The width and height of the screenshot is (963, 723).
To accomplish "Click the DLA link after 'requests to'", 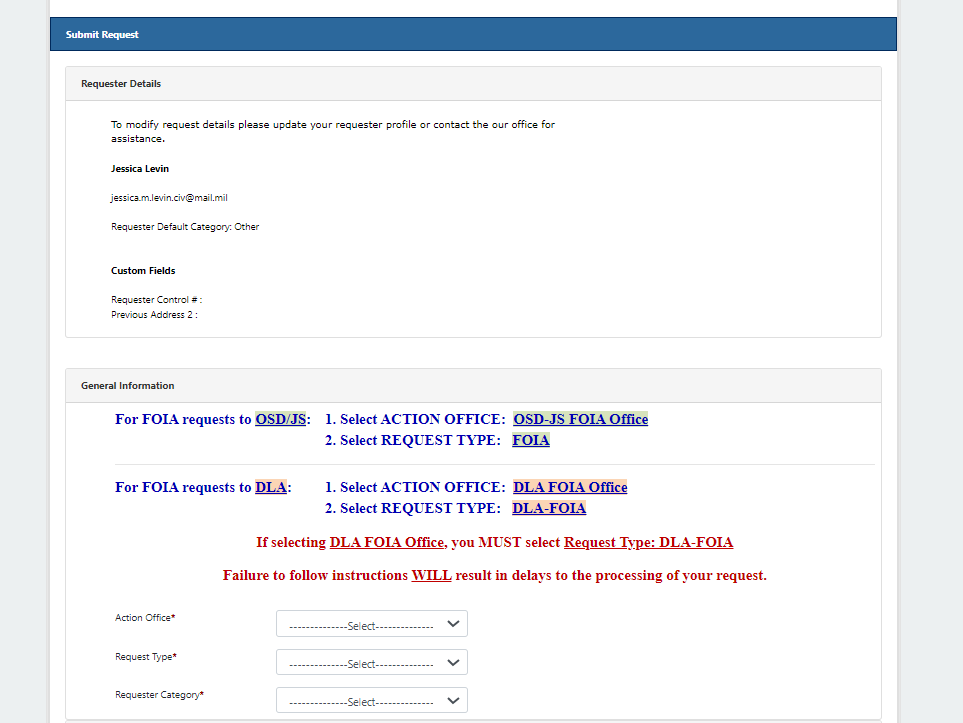I will click(271, 488).
